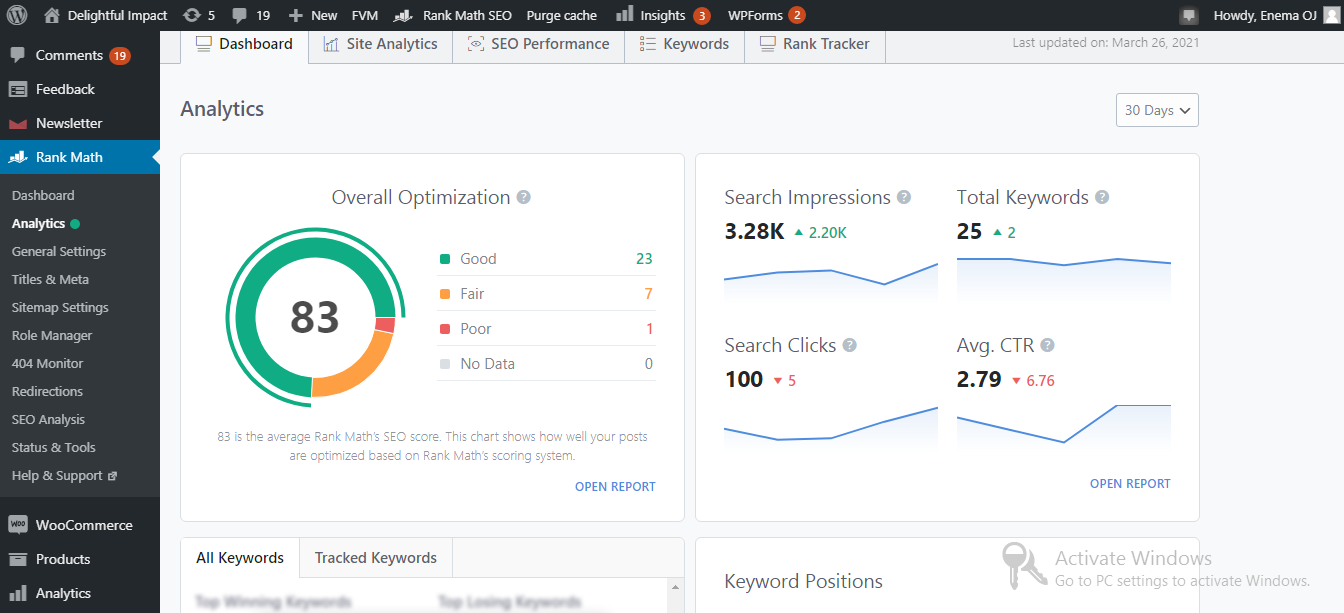This screenshot has height=613, width=1344.
Task: Open 404 Monitor submenu
Action: click(x=48, y=363)
